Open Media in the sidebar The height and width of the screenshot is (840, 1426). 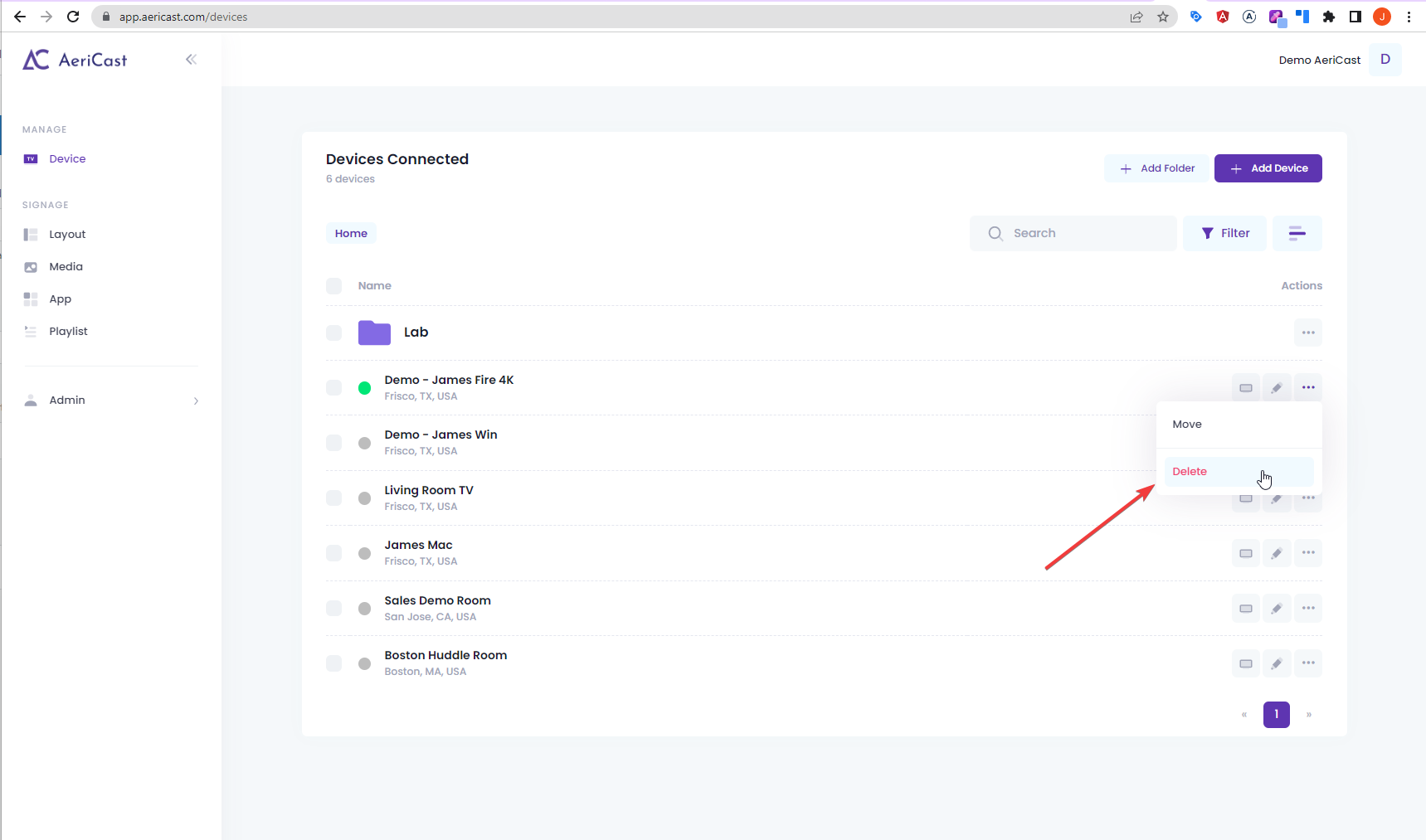[66, 266]
